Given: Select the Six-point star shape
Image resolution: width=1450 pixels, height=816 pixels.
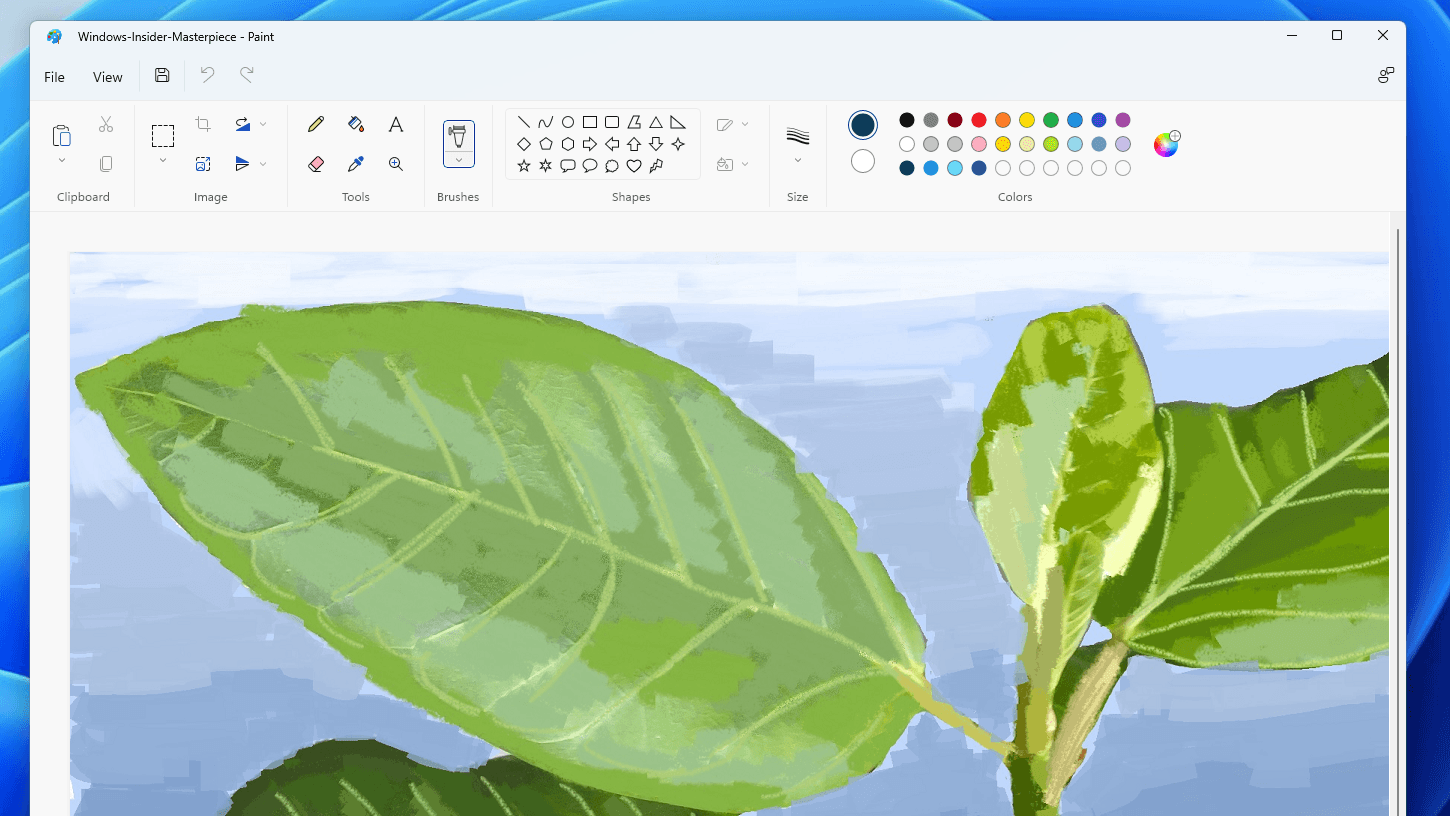Looking at the screenshot, I should (x=546, y=166).
